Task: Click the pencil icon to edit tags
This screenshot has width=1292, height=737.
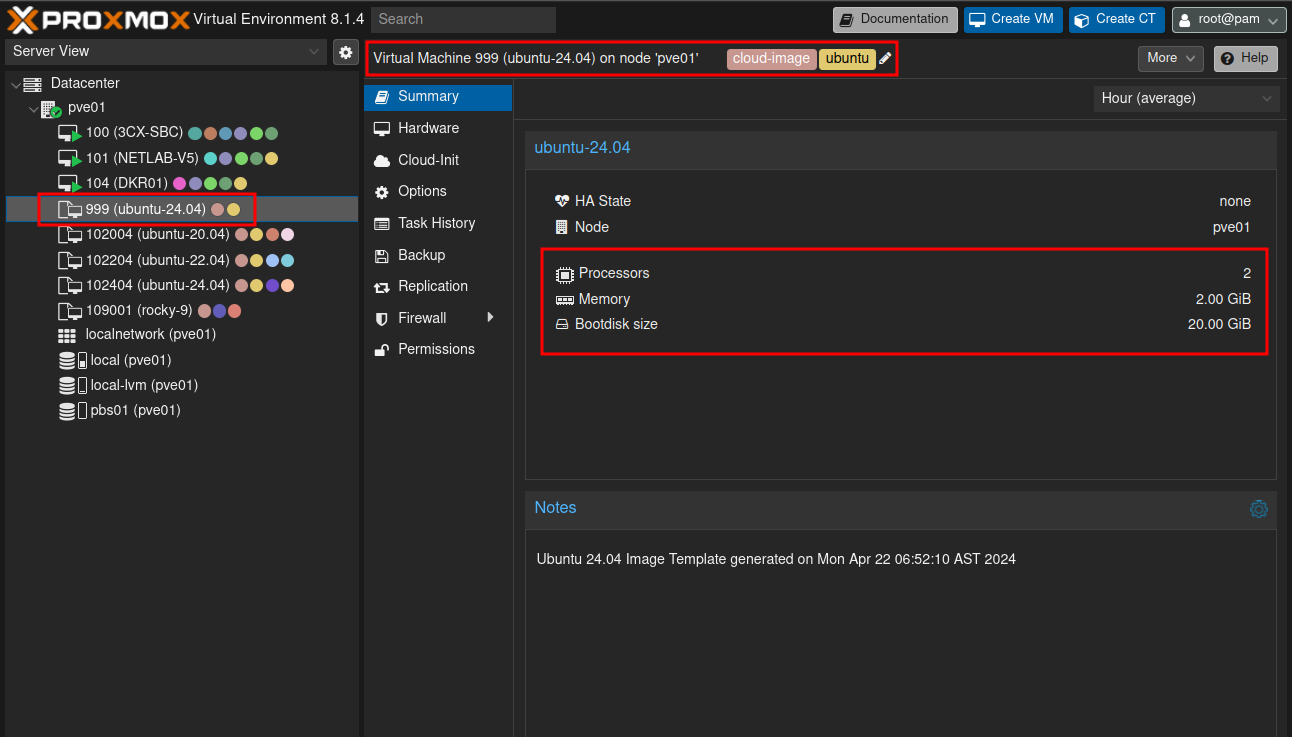Action: click(885, 58)
